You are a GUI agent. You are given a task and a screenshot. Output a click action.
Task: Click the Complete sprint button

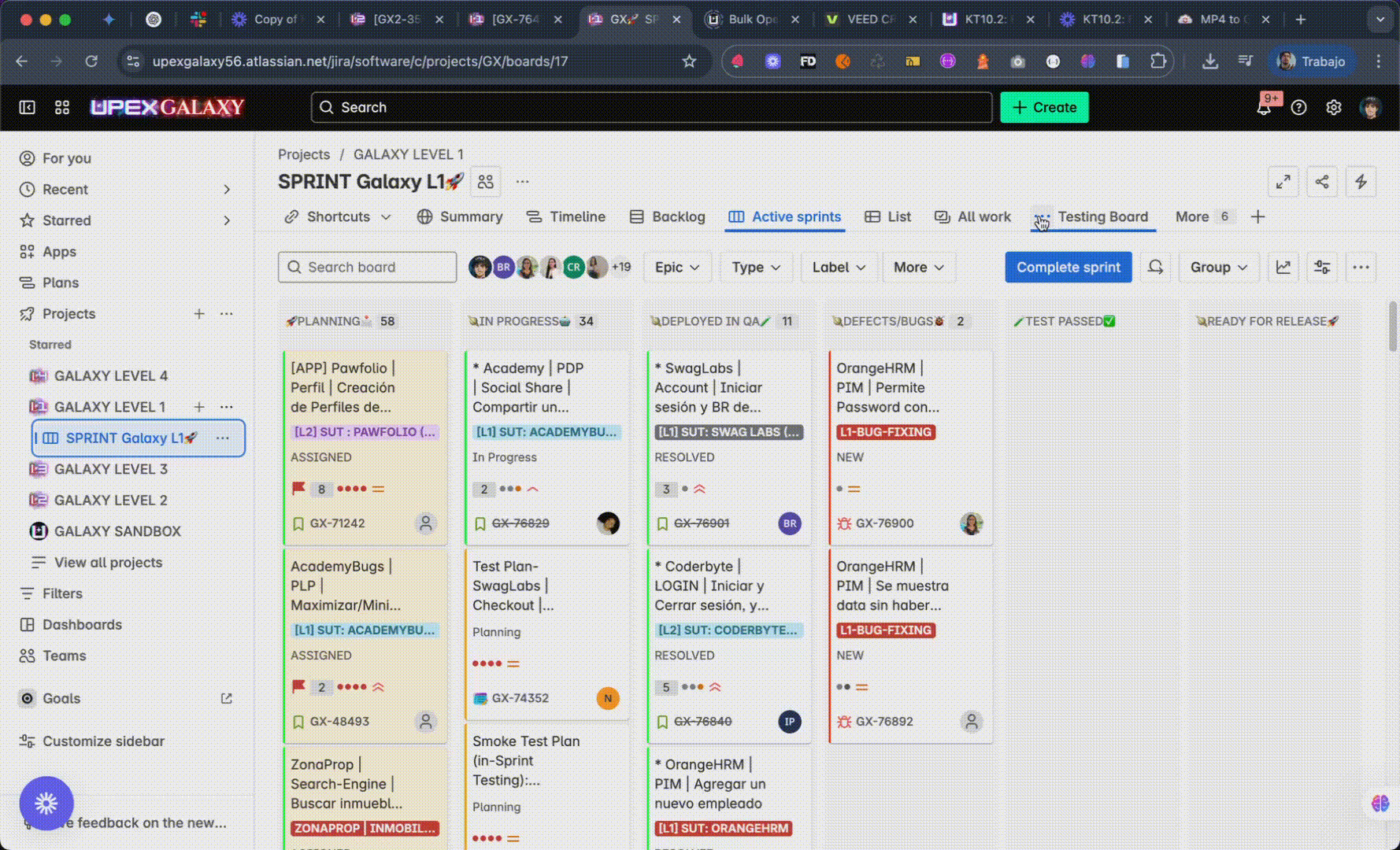1068,268
